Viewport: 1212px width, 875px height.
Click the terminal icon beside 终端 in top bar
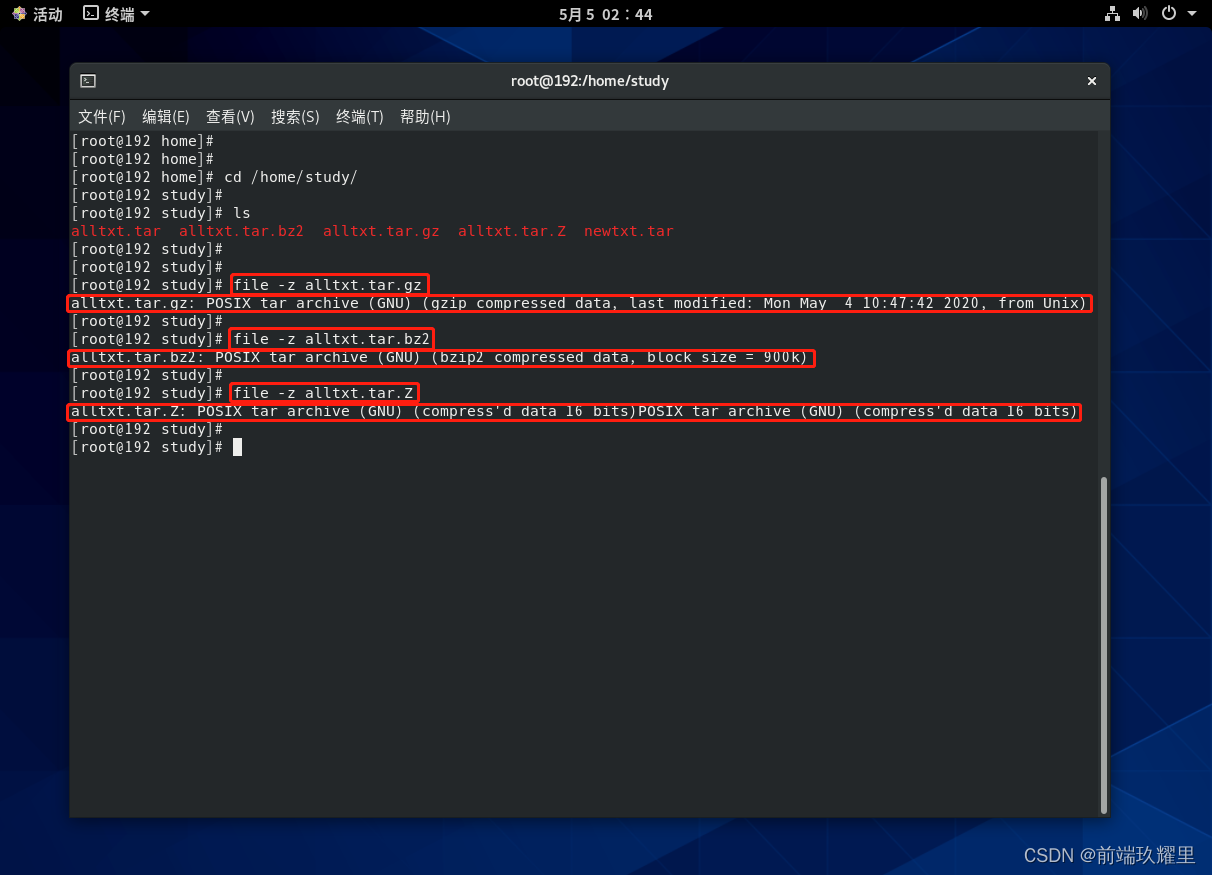tap(91, 14)
